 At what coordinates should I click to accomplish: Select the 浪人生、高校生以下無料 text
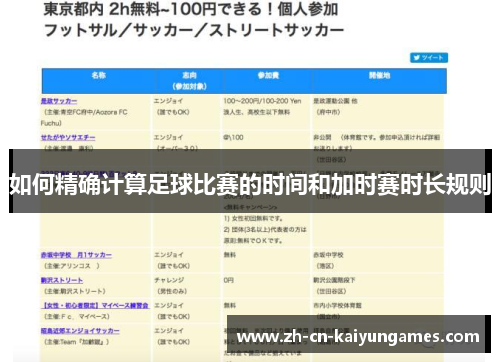(257, 112)
